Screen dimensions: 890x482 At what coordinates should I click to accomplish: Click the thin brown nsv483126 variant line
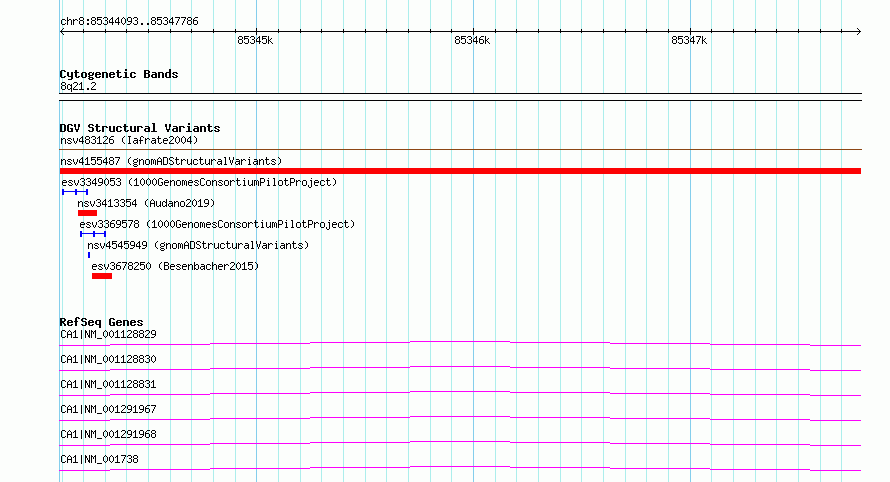pos(460,150)
